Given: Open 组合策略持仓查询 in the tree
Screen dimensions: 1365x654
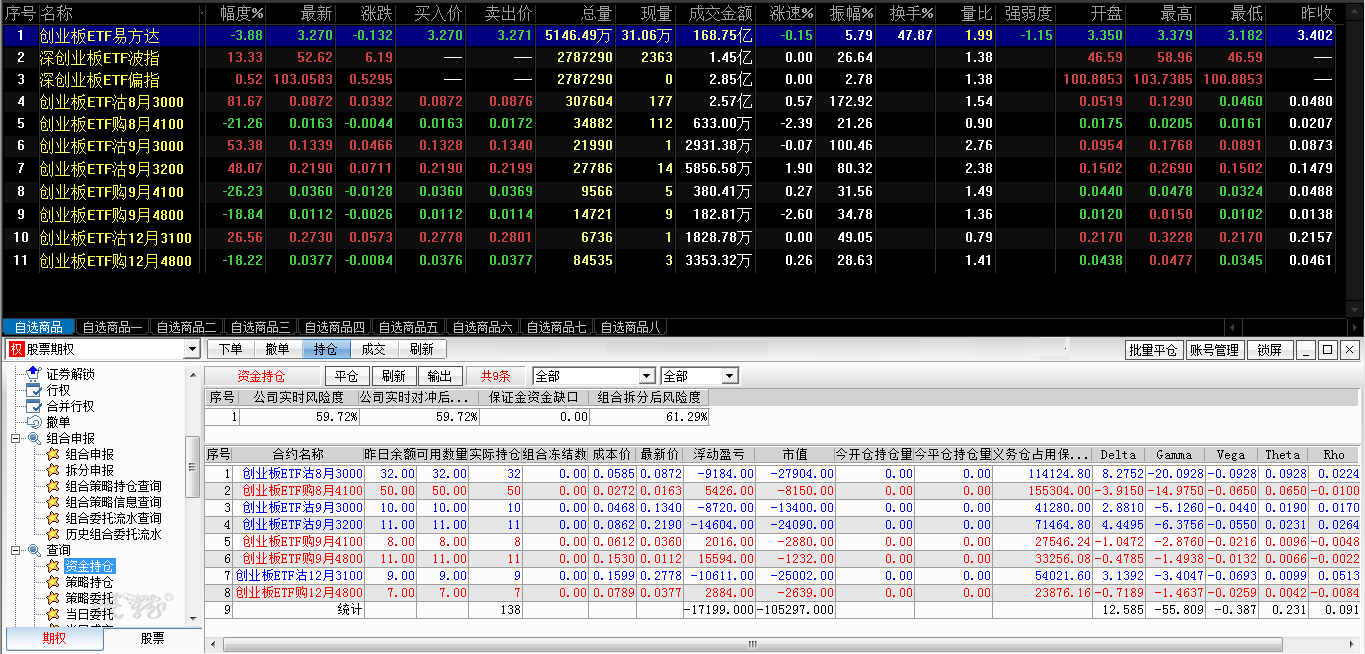Looking at the screenshot, I should (x=113, y=486).
